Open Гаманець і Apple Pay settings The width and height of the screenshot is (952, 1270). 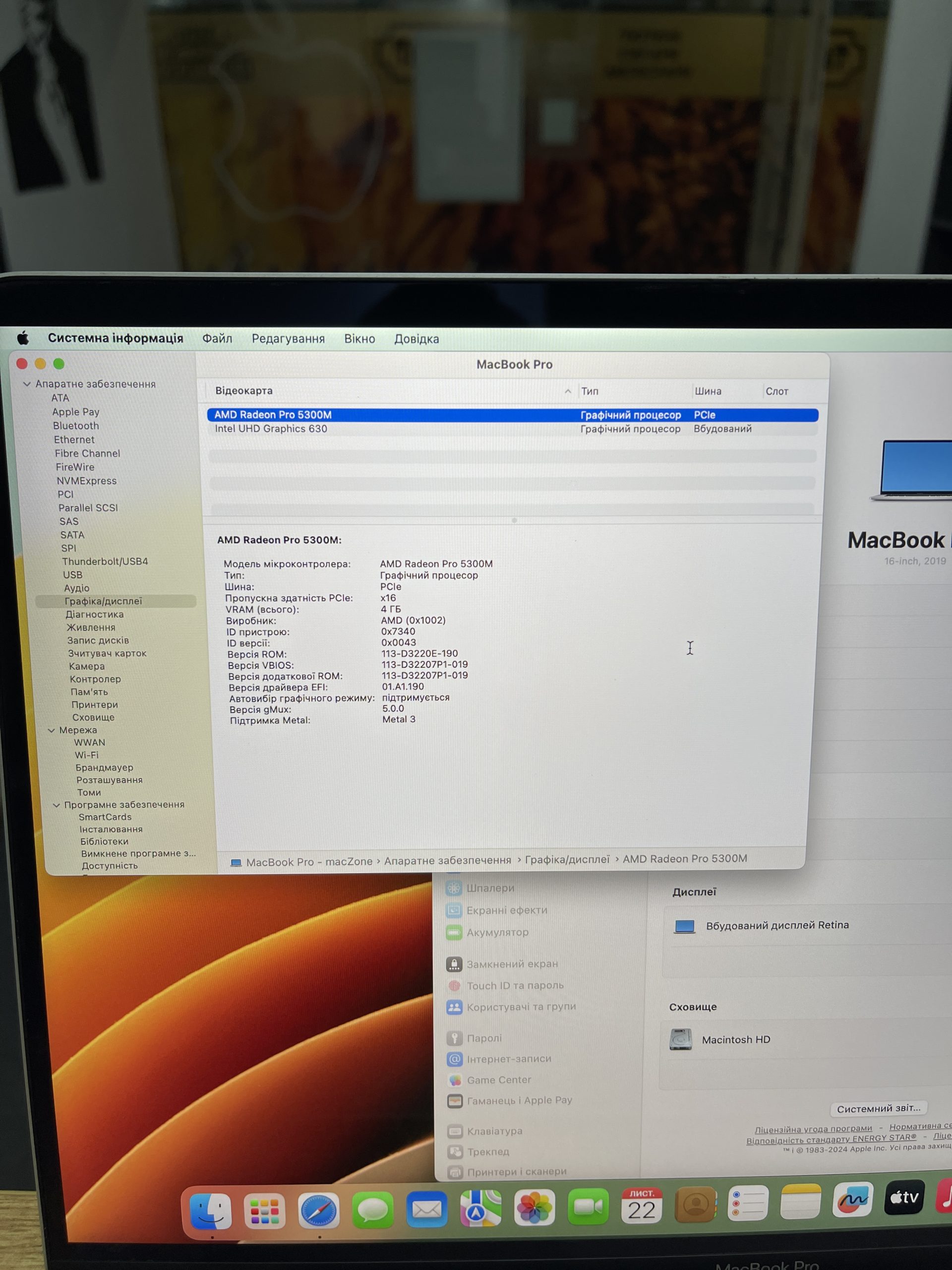pyautogui.click(x=510, y=1101)
